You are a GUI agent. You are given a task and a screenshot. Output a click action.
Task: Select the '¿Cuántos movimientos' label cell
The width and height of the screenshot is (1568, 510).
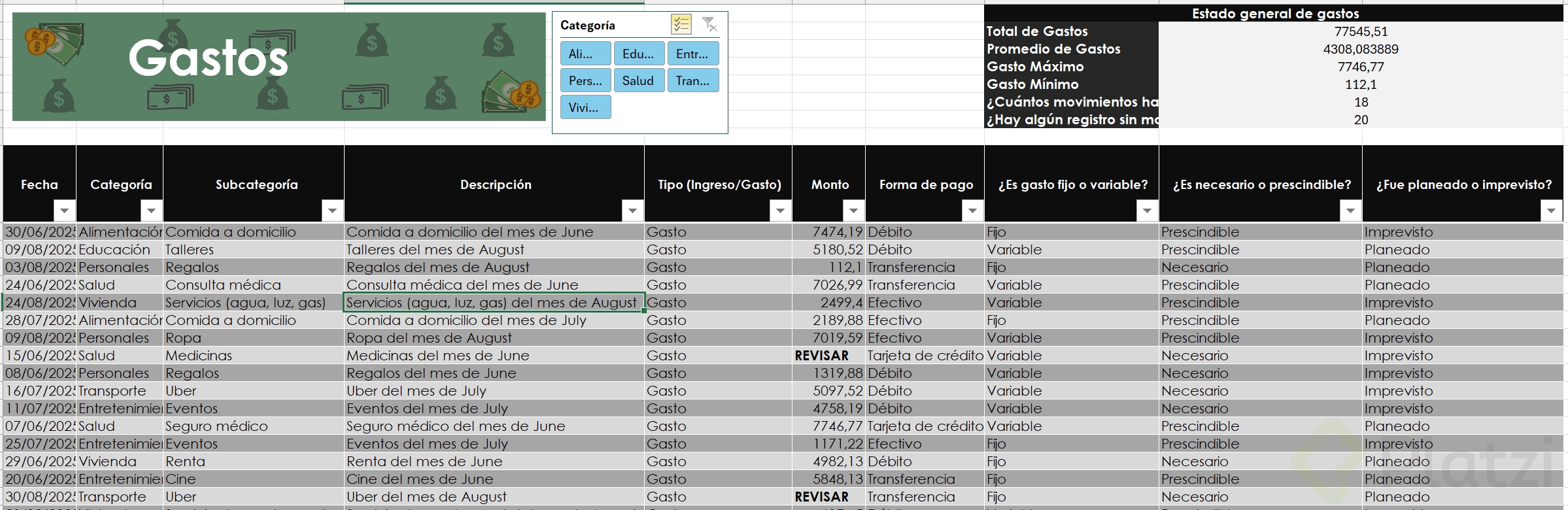point(1072,101)
